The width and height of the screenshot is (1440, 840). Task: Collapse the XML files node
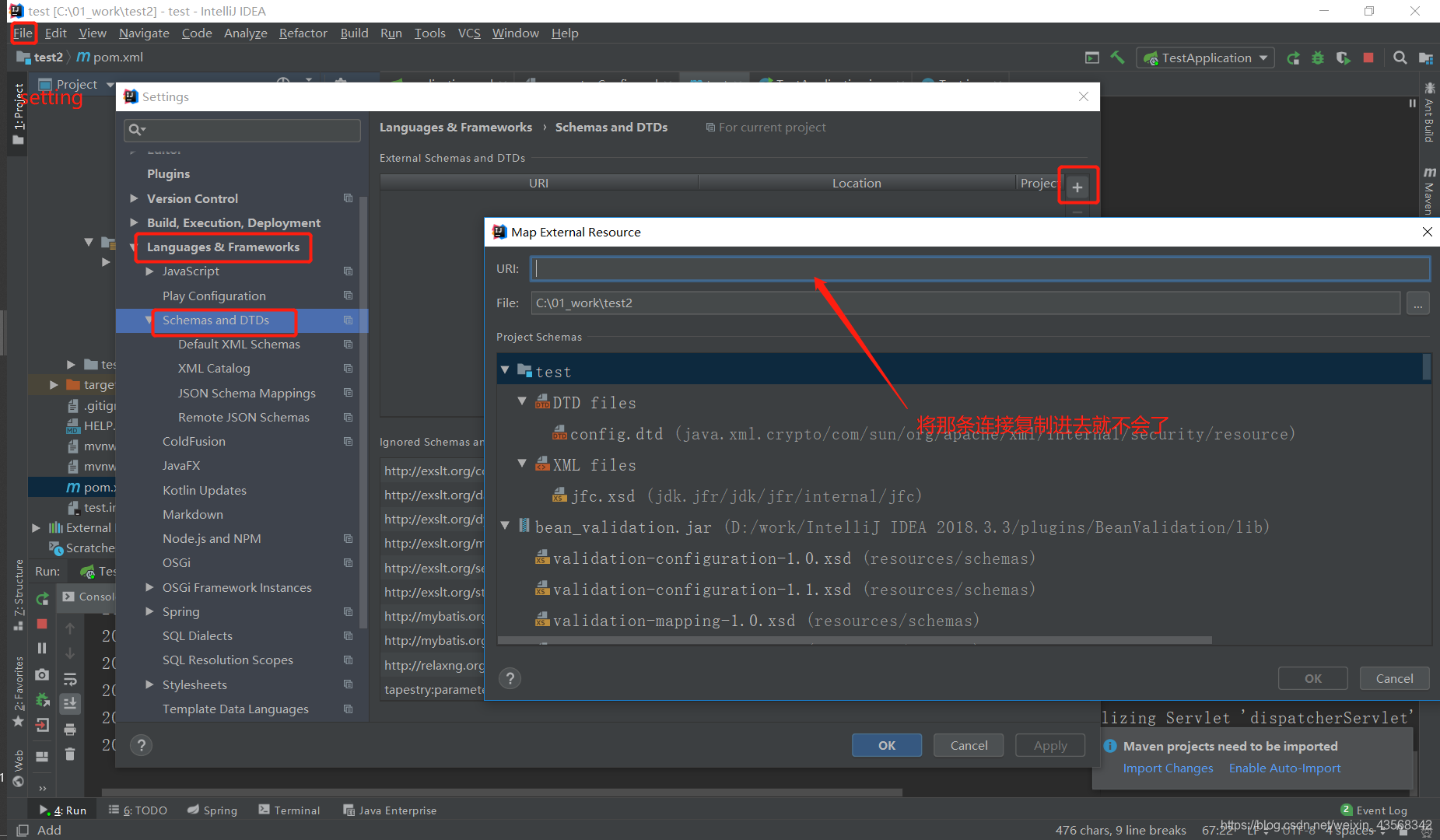522,464
